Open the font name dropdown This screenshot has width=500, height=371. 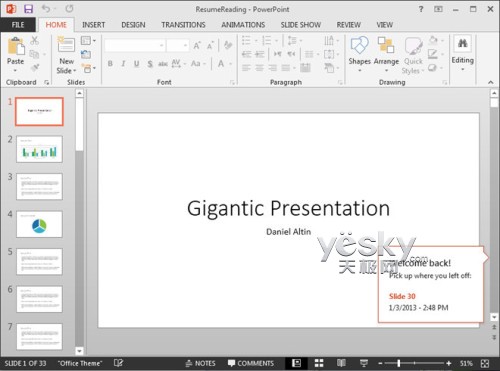(x=161, y=45)
